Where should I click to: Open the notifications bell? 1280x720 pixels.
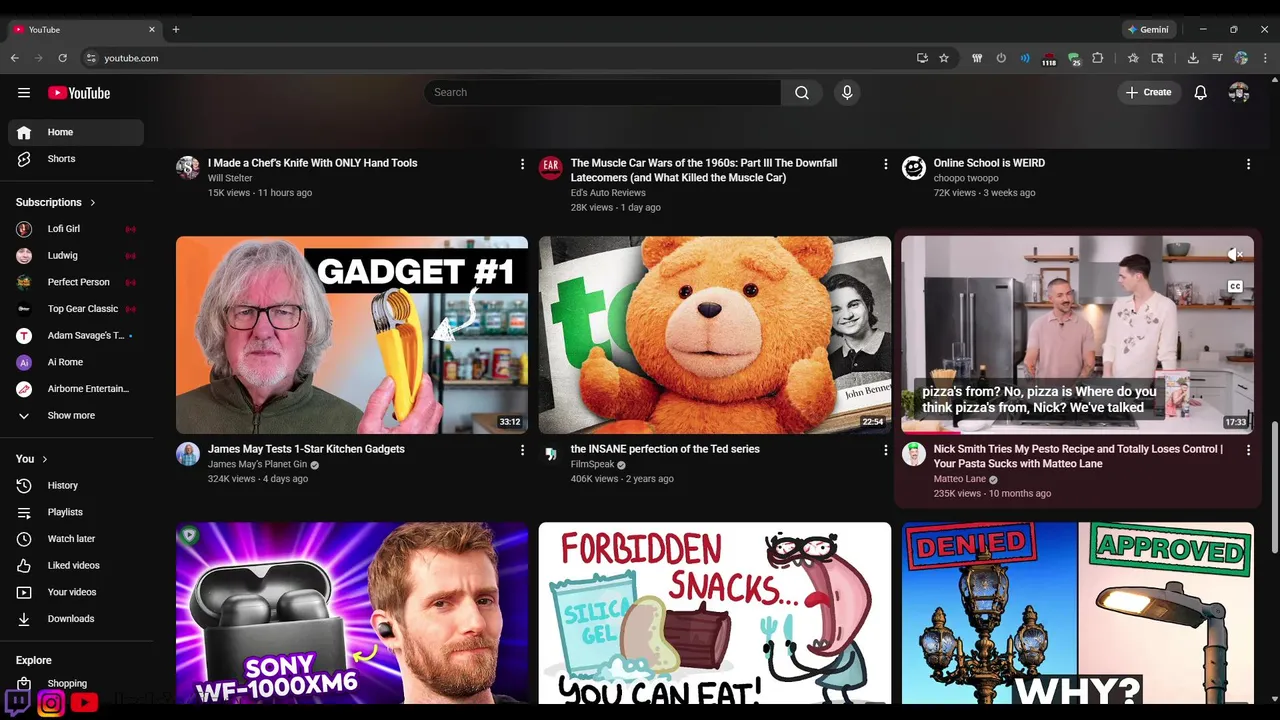[x=1201, y=92]
